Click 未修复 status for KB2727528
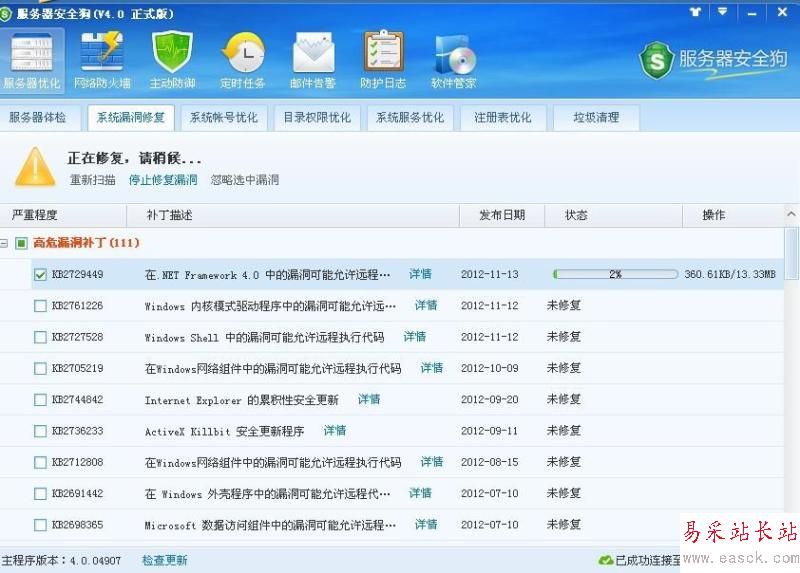Viewport: 800px width, 573px height. coord(564,337)
